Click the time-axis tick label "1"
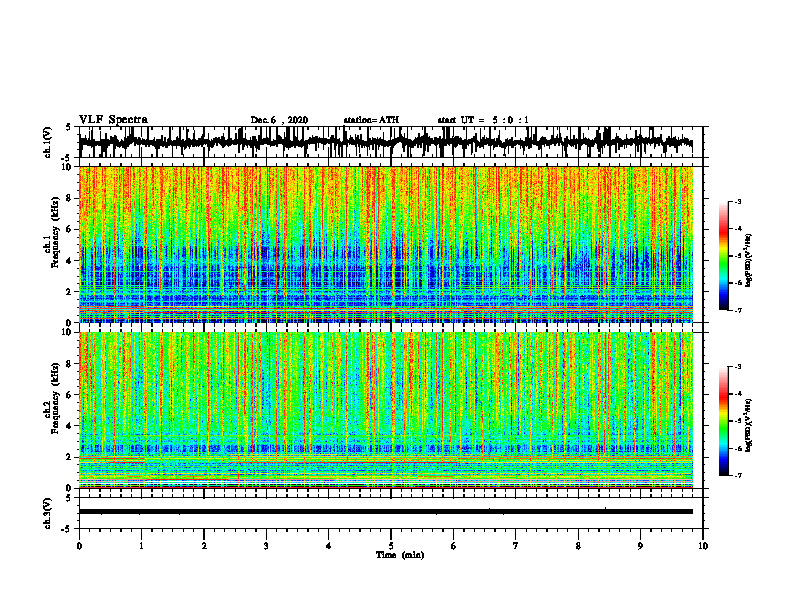 pyautogui.click(x=141, y=546)
